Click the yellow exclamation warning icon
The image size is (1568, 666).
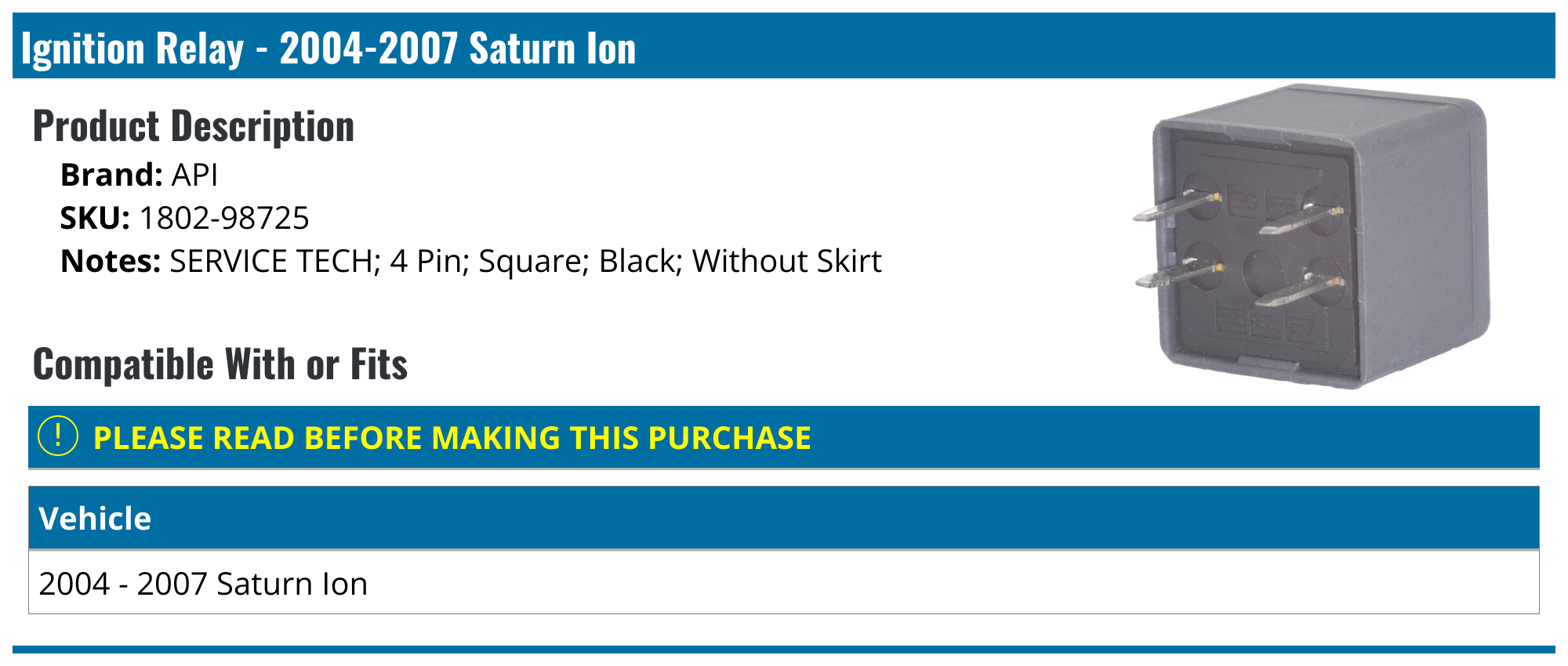tap(58, 436)
